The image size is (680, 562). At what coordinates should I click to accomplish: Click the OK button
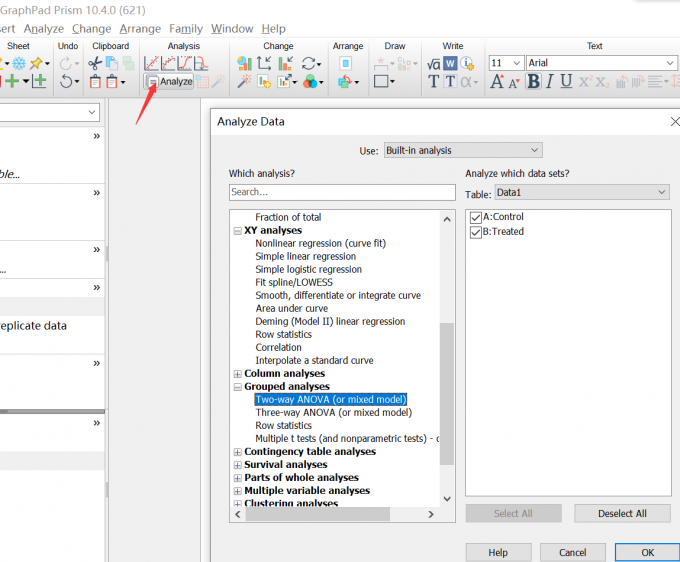point(647,552)
